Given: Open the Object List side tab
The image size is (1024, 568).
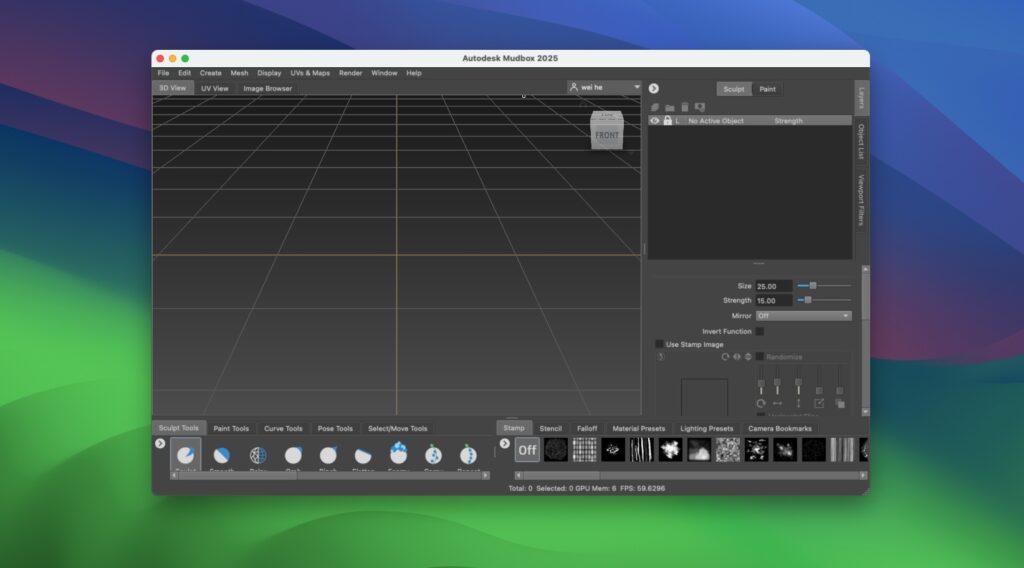Looking at the screenshot, I should tap(861, 141).
